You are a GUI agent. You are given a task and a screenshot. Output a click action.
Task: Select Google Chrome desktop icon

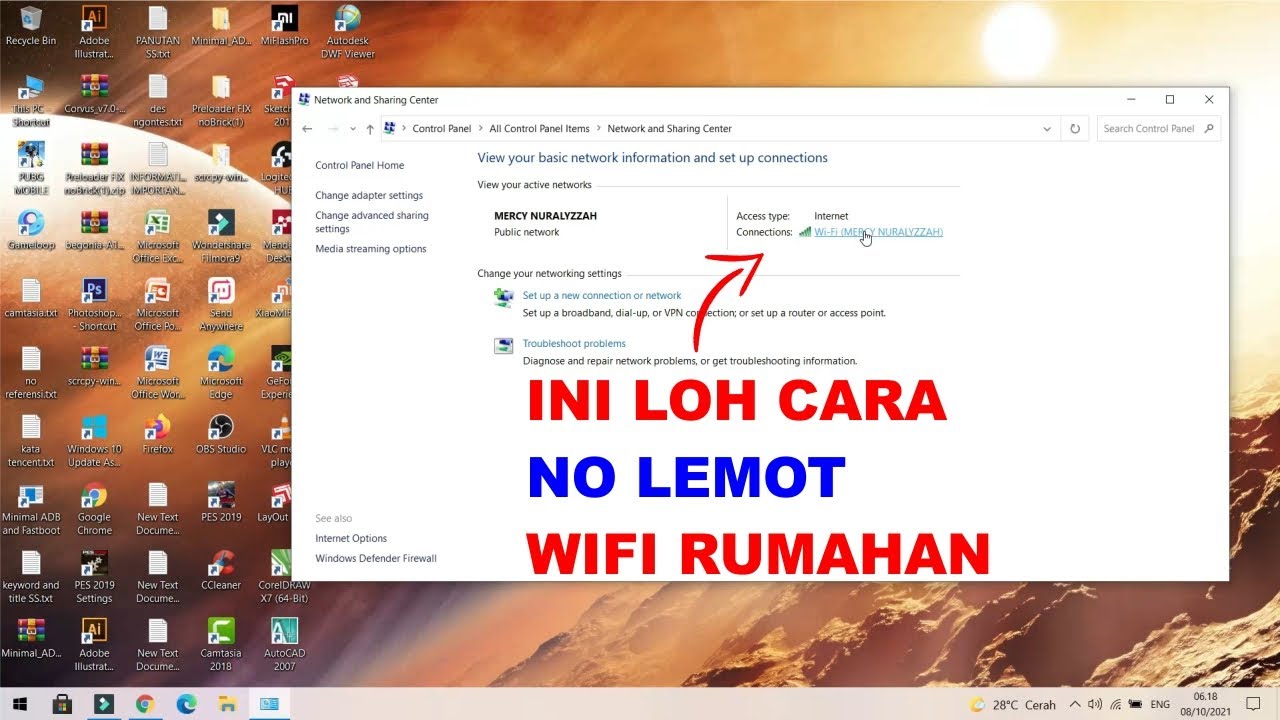(x=94, y=508)
